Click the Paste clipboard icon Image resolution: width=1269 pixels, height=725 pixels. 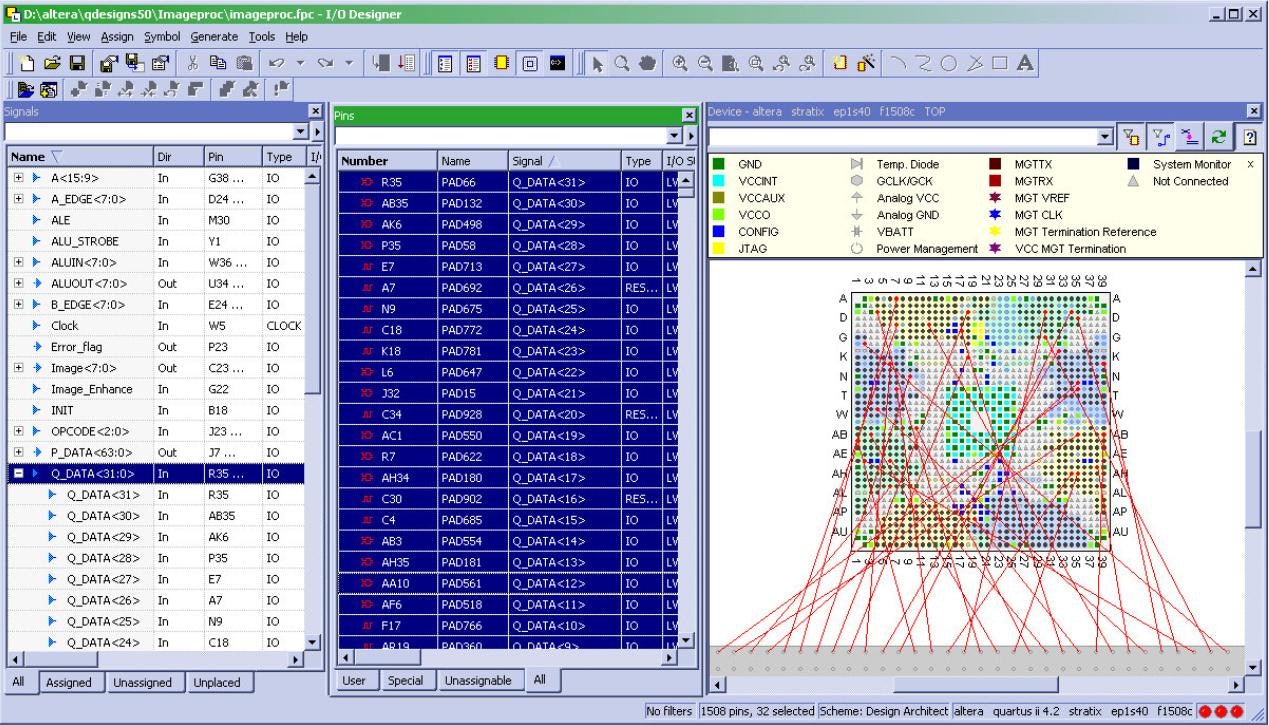[x=243, y=63]
